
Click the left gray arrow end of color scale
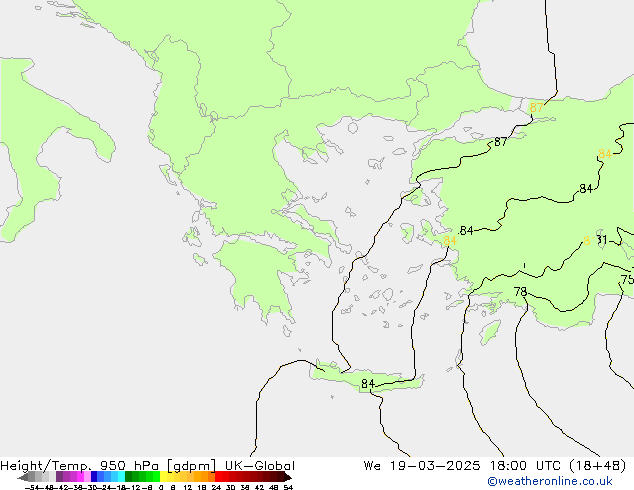tap(23, 477)
